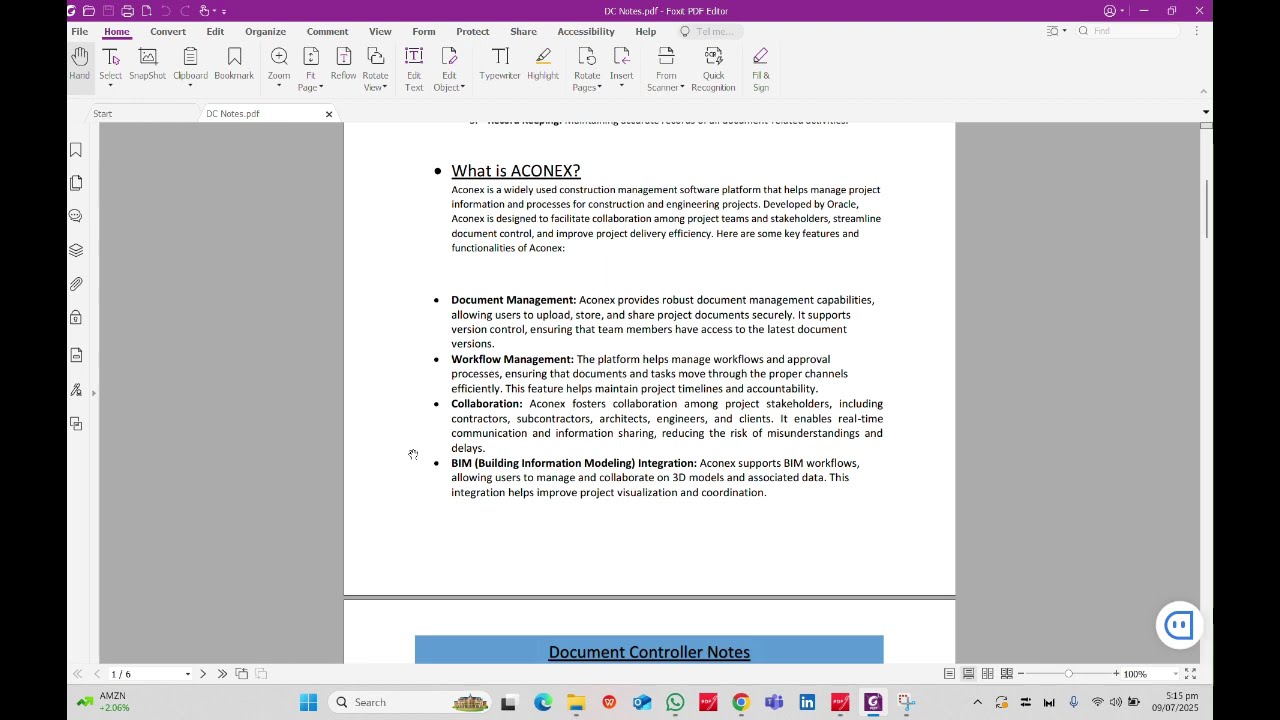The image size is (1280, 720).
Task: Click the Fullscreen icon in status bar
Action: (x=1190, y=674)
